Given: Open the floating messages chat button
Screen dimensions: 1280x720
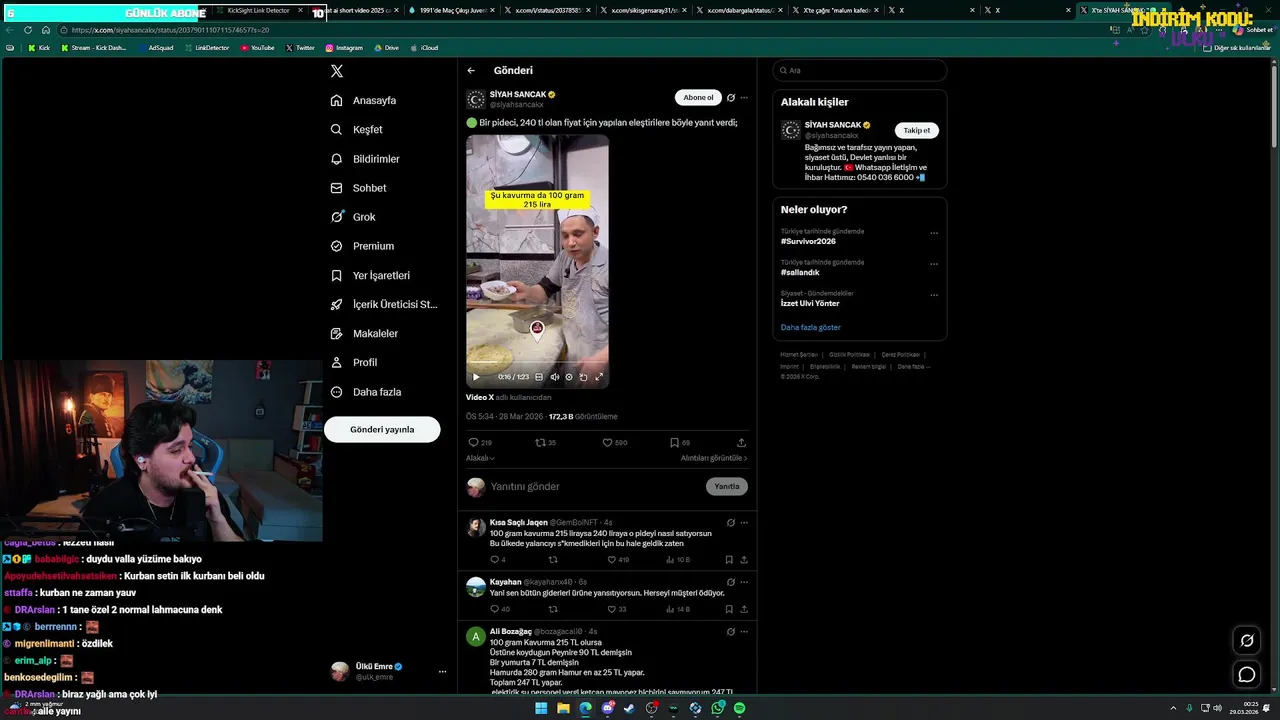Looking at the screenshot, I should 1247,675.
